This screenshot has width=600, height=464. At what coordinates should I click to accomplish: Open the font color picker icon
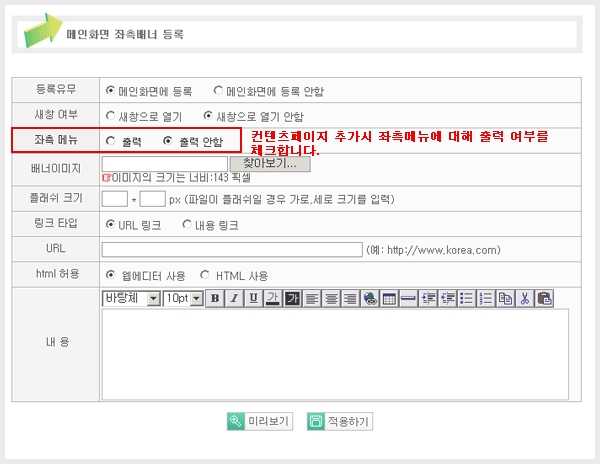[x=272, y=298]
